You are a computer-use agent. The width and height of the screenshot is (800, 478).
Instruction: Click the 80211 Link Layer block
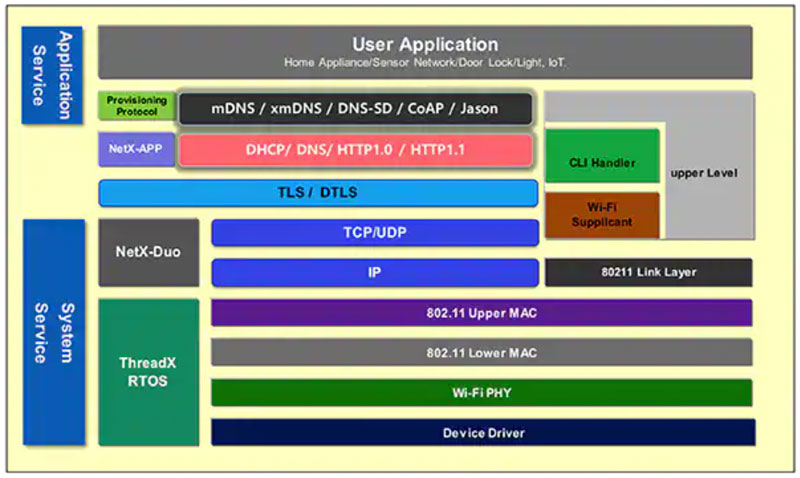click(x=648, y=272)
